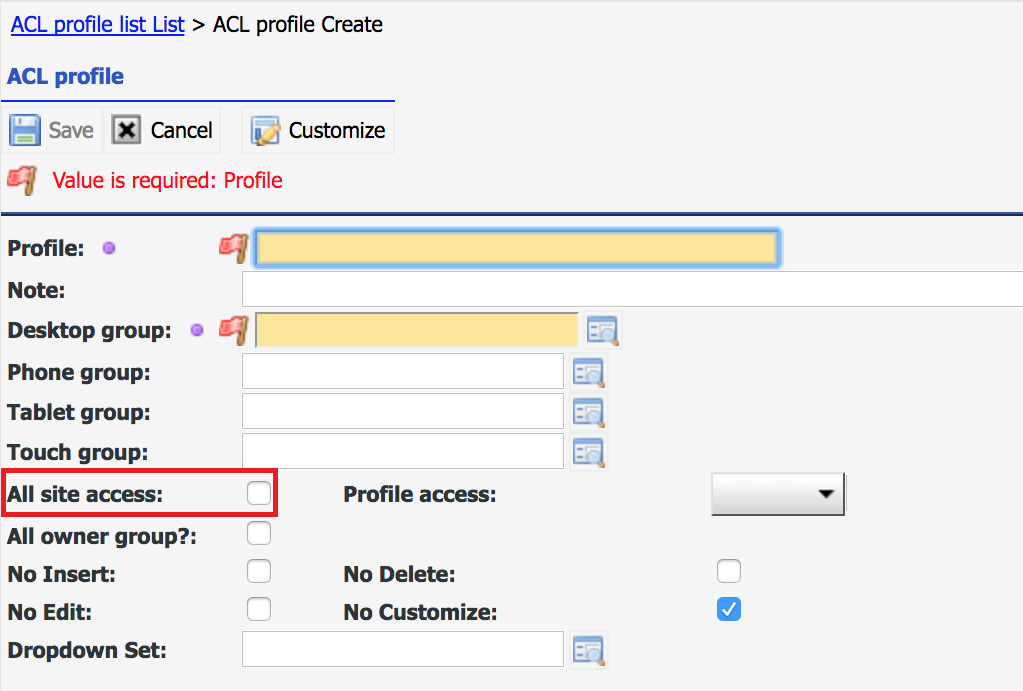The height and width of the screenshot is (691, 1023).
Task: Open Phone group lookup icon
Action: [588, 373]
